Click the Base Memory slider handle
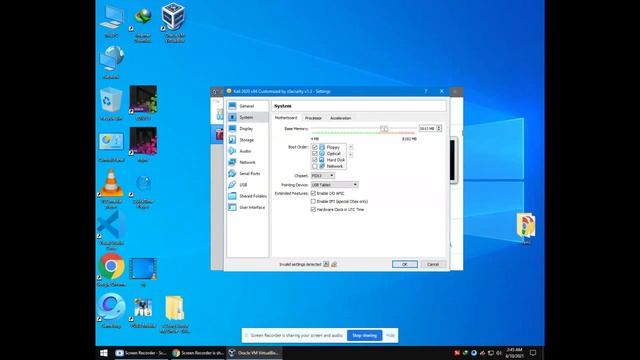Image resolution: width=640 pixels, height=360 pixels. [x=384, y=129]
